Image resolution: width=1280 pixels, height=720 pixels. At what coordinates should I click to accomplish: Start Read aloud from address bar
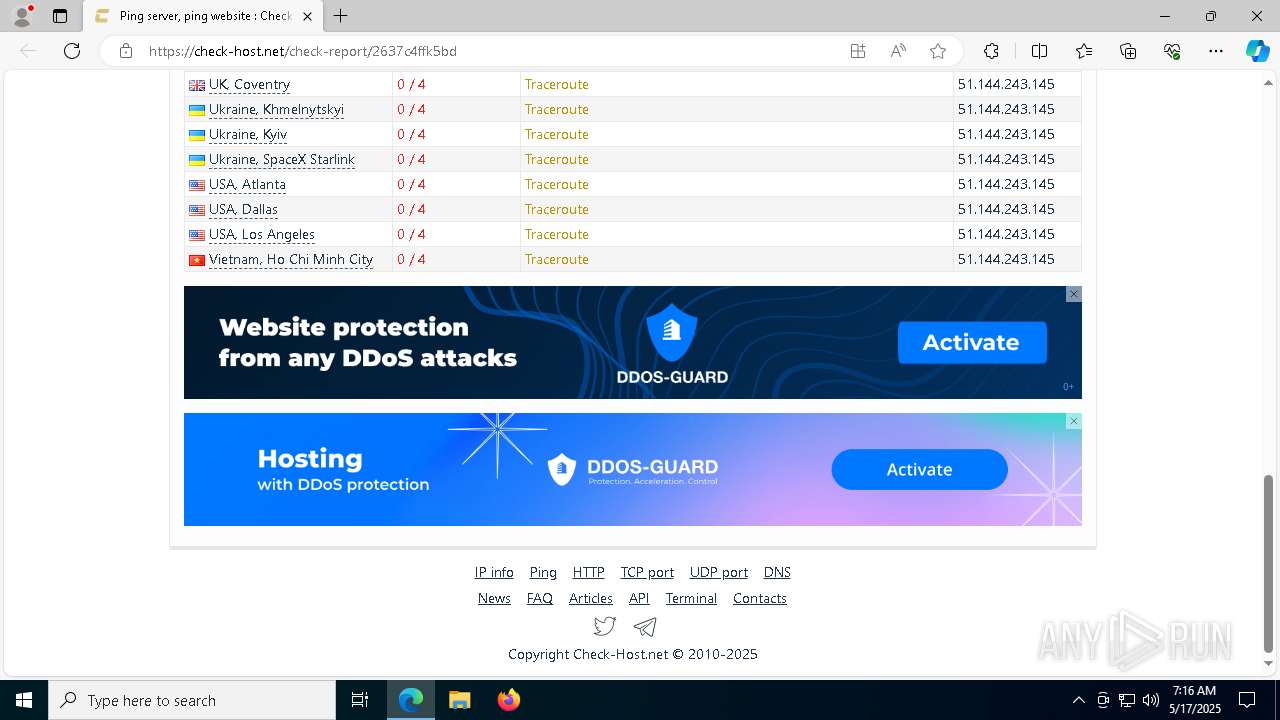(898, 51)
